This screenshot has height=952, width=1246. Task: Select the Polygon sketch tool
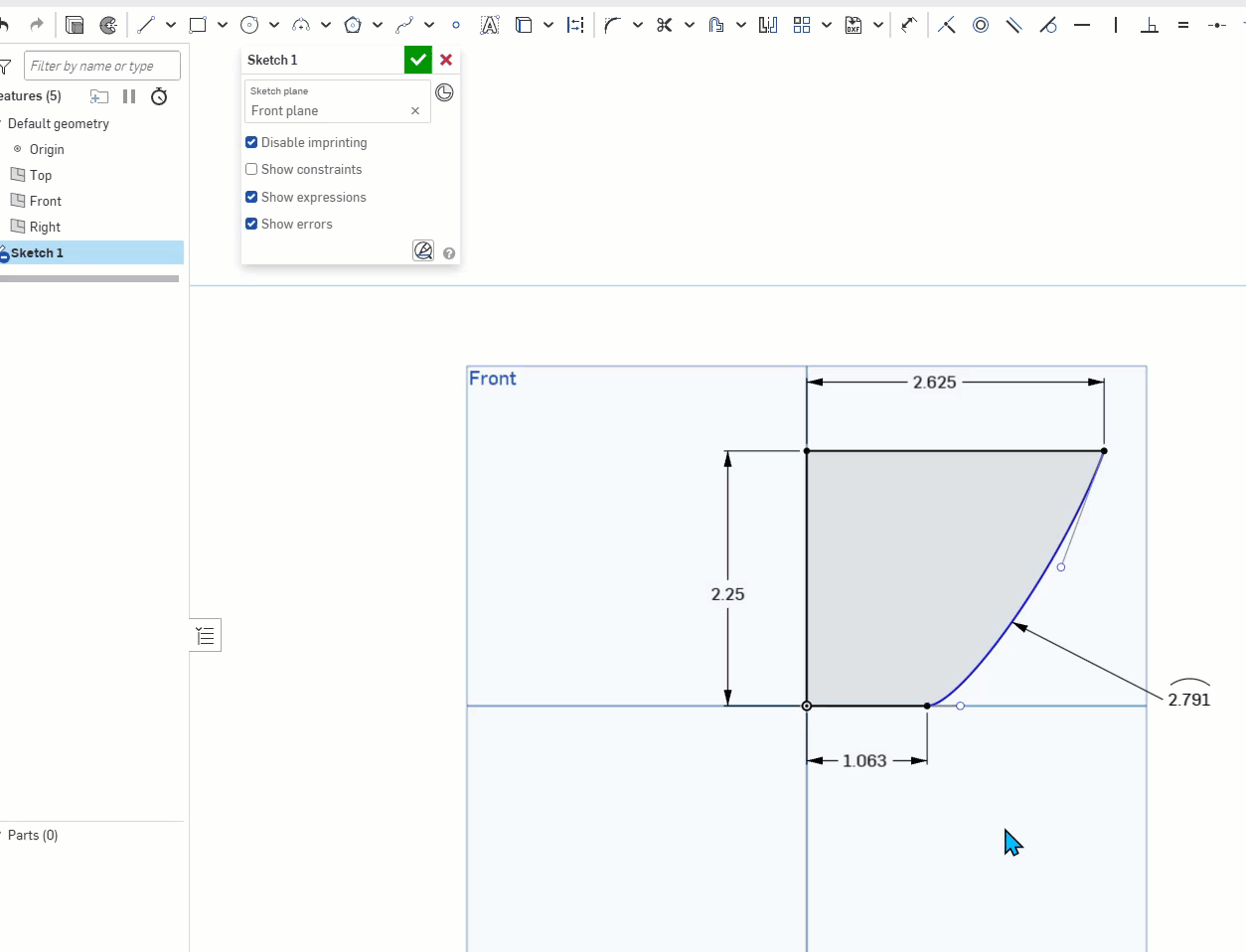(x=353, y=25)
